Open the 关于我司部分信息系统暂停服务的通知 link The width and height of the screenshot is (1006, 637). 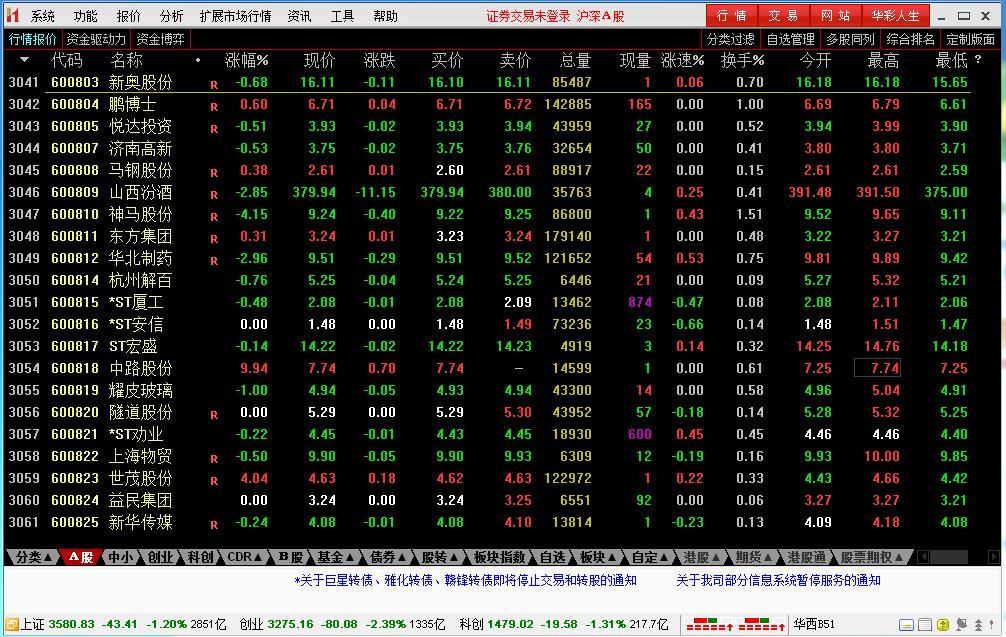(x=778, y=580)
